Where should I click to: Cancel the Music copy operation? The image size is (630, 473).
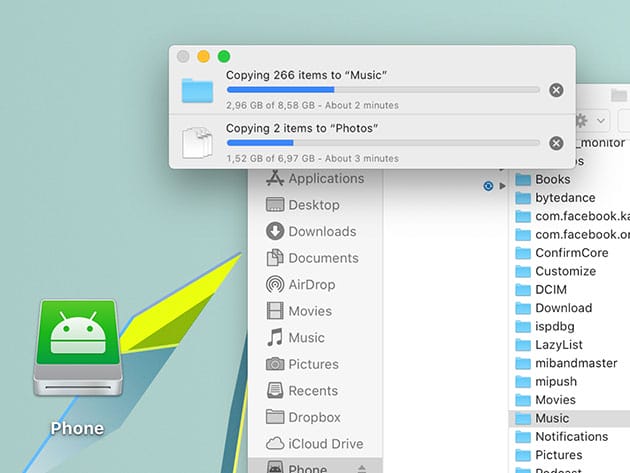click(556, 90)
